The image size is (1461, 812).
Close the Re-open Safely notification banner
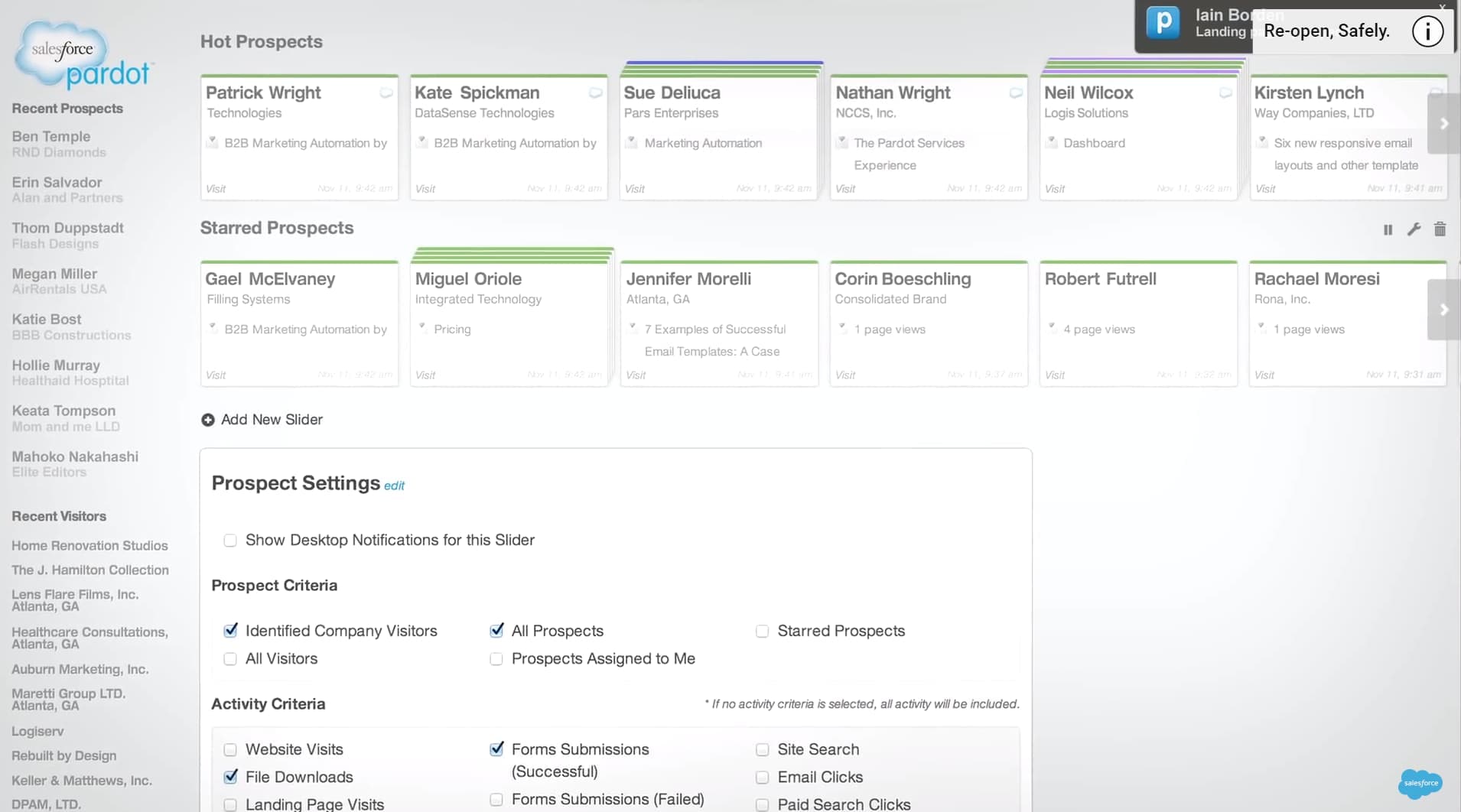(x=1442, y=6)
